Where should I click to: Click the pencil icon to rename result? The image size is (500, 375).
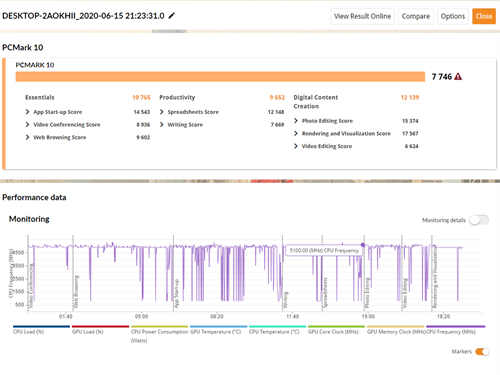[172, 15]
